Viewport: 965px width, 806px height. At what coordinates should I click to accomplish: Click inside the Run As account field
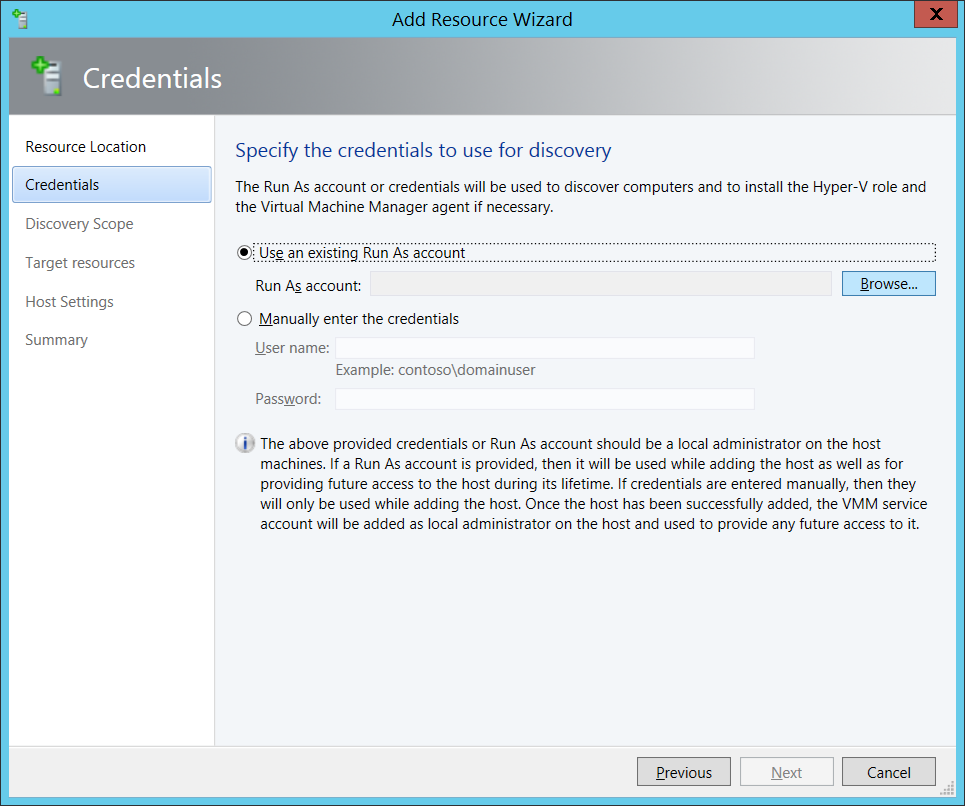[x=600, y=283]
